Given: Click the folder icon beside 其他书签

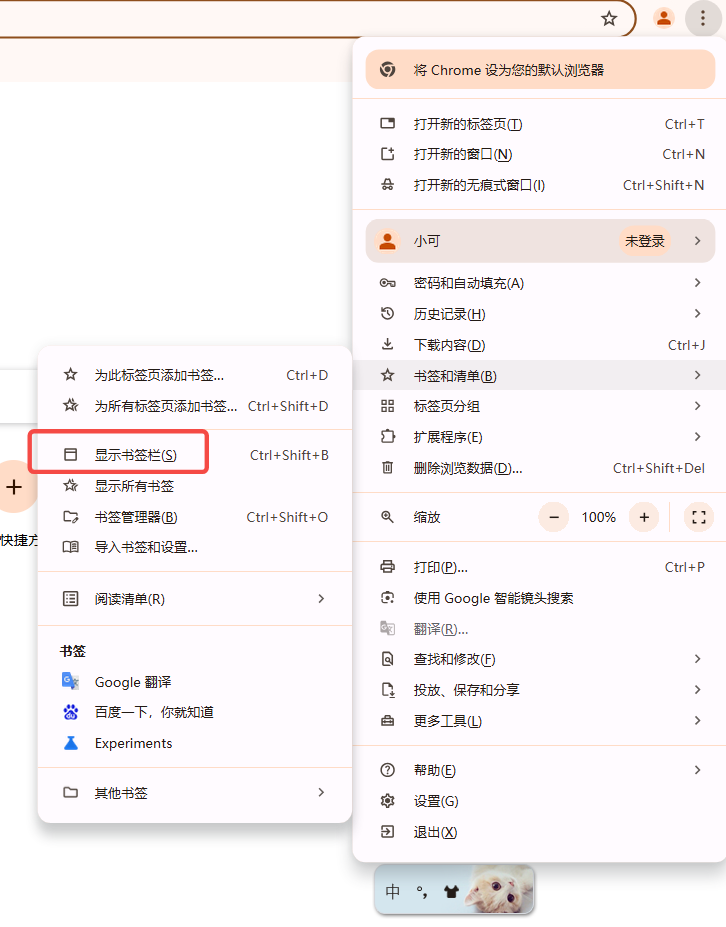Looking at the screenshot, I should pos(70,792).
